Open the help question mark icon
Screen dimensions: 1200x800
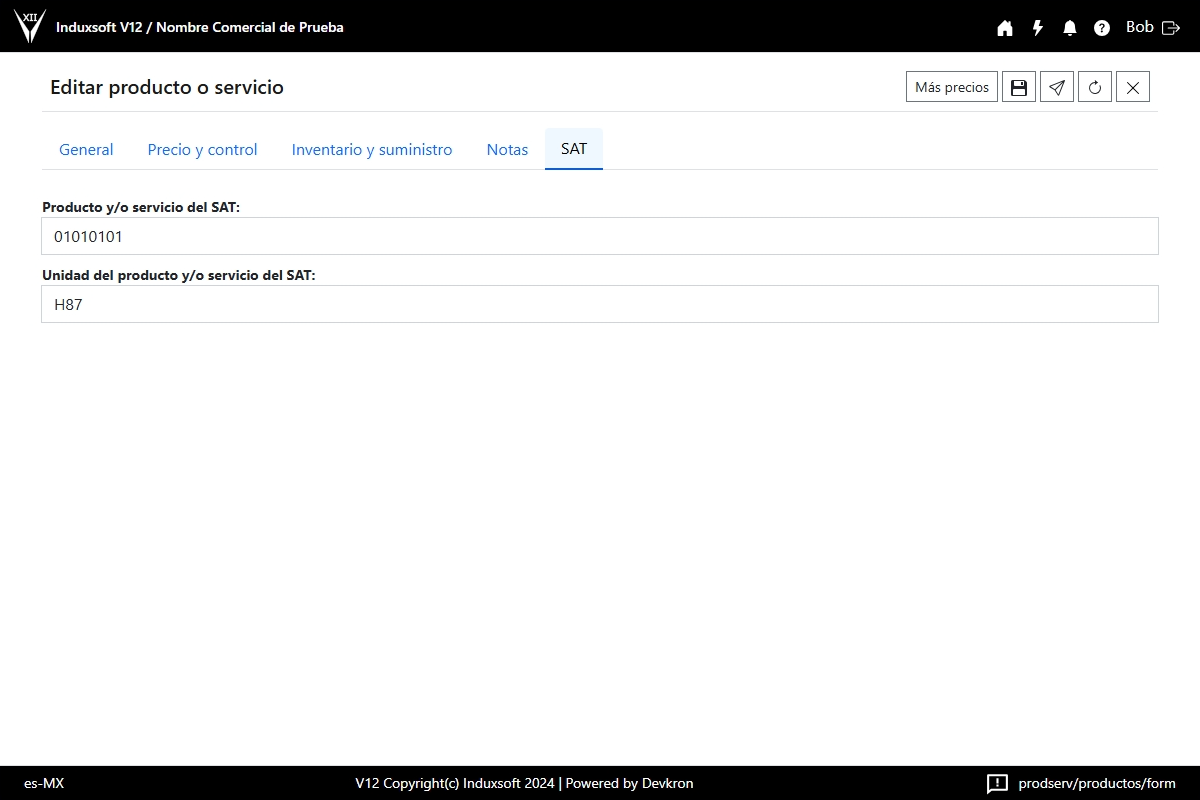[1102, 28]
